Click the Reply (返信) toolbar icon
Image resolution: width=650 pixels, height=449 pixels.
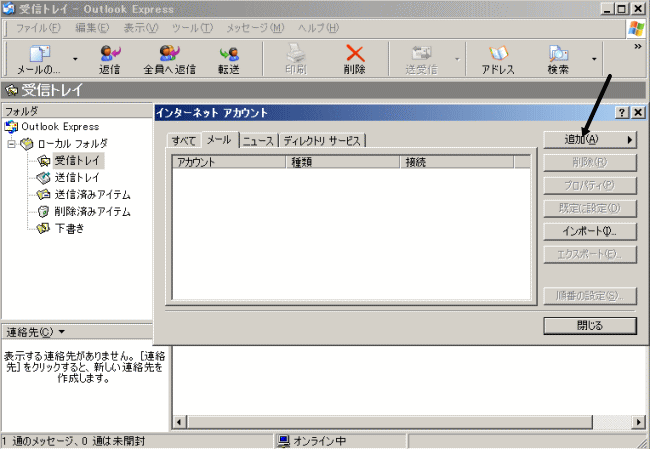[x=109, y=54]
